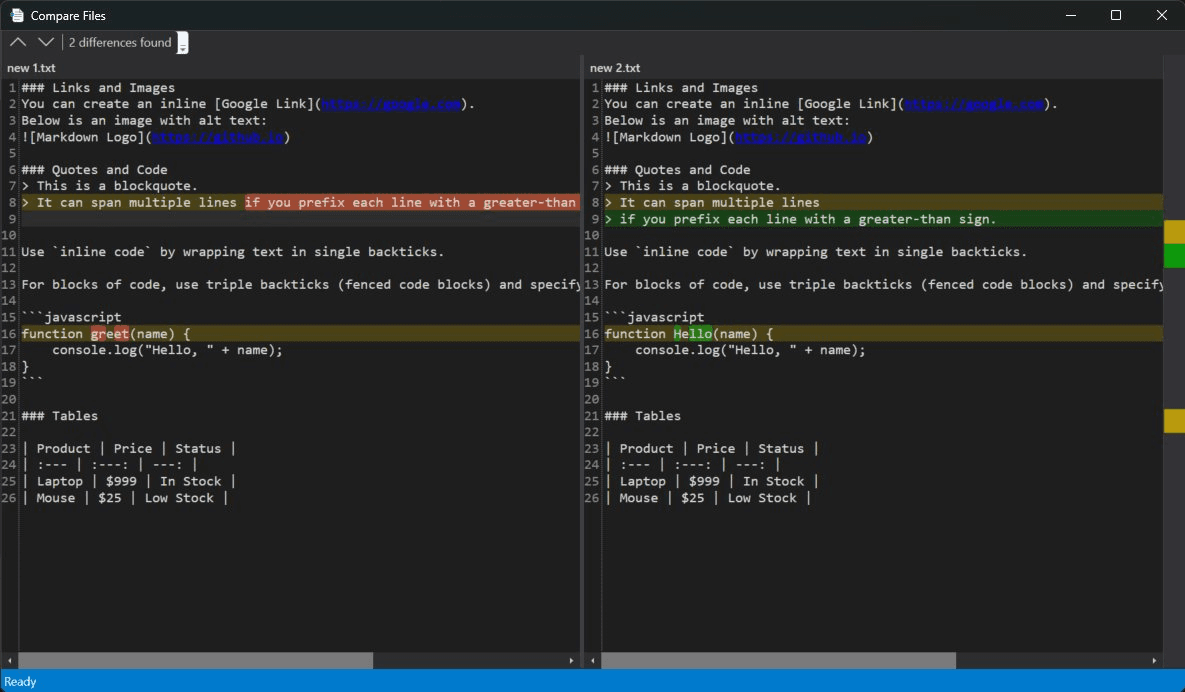Click the '2 differences found' label
The image size is (1185, 692).
(119, 42)
